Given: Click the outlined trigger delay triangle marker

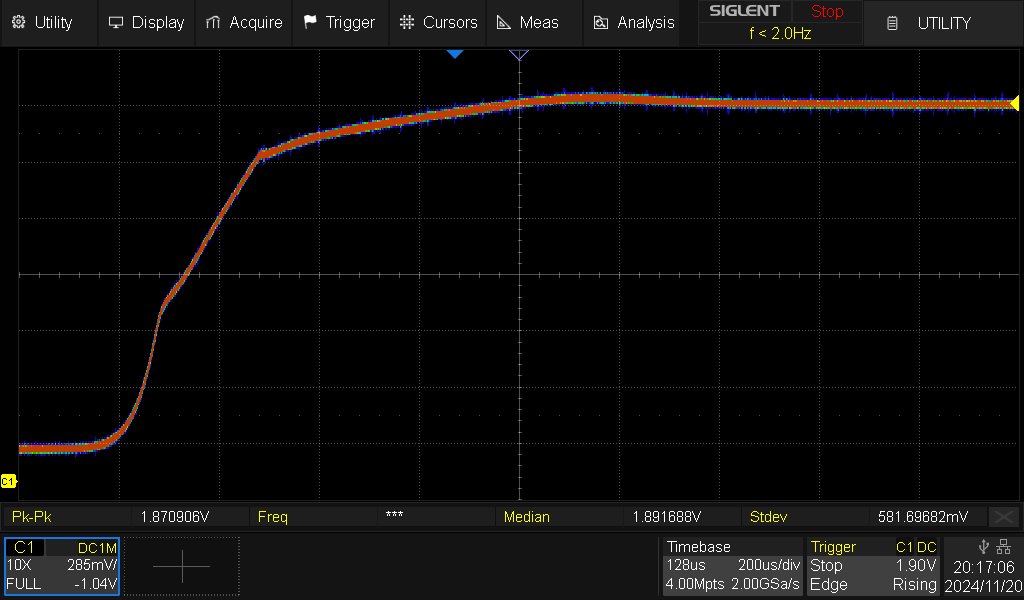Looking at the screenshot, I should tap(519, 54).
